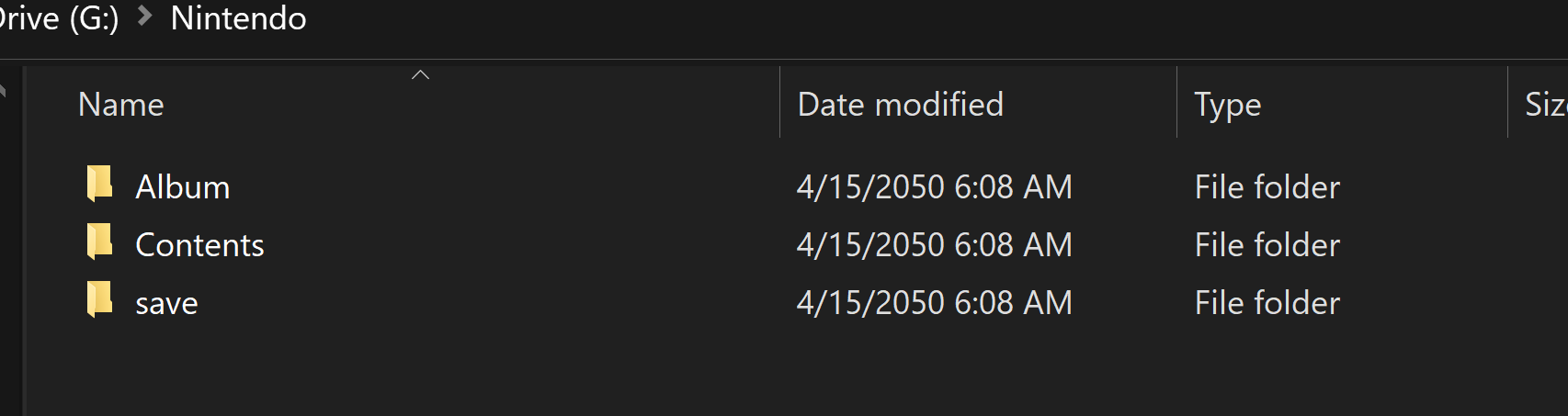Click the Album row File folder type
Image resolution: width=1568 pixels, height=416 pixels.
tap(1267, 187)
